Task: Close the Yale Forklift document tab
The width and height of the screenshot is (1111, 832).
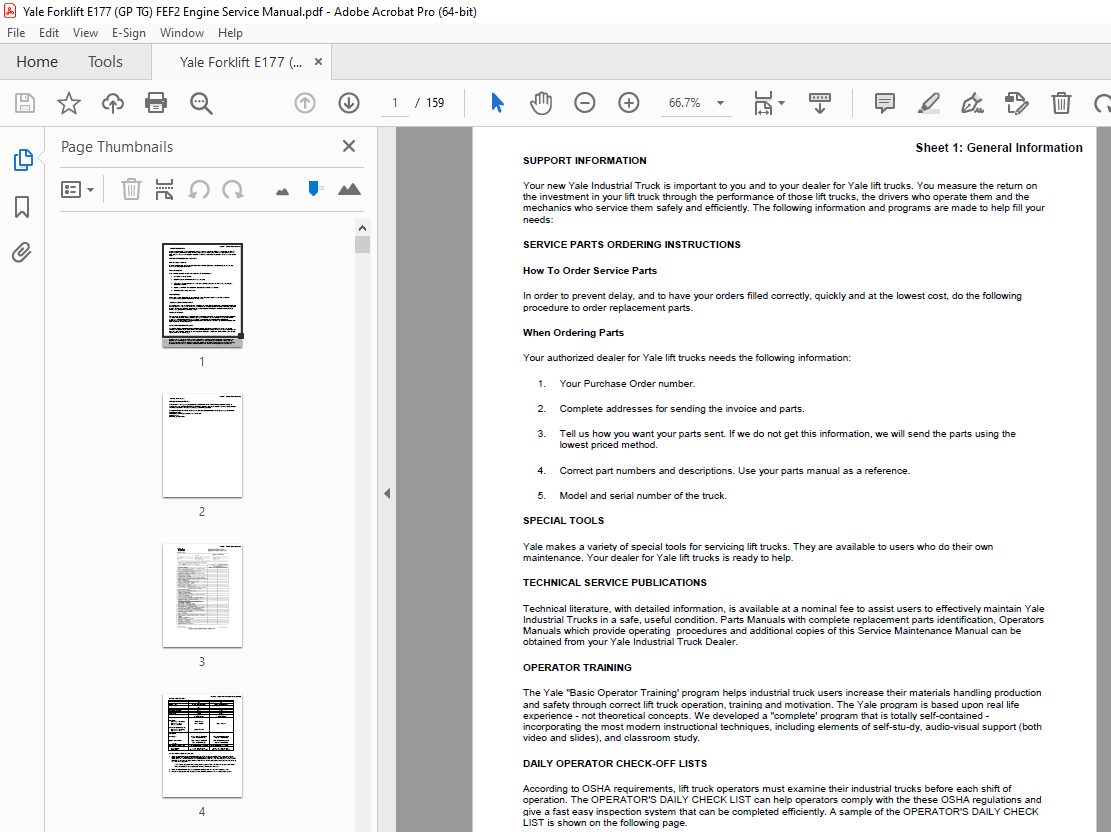Action: [x=318, y=62]
